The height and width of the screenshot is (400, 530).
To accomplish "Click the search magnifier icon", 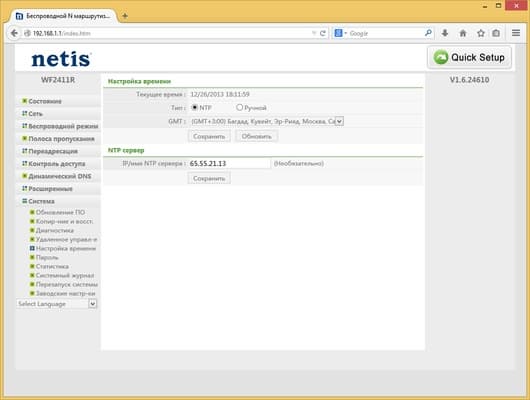I will (x=428, y=33).
